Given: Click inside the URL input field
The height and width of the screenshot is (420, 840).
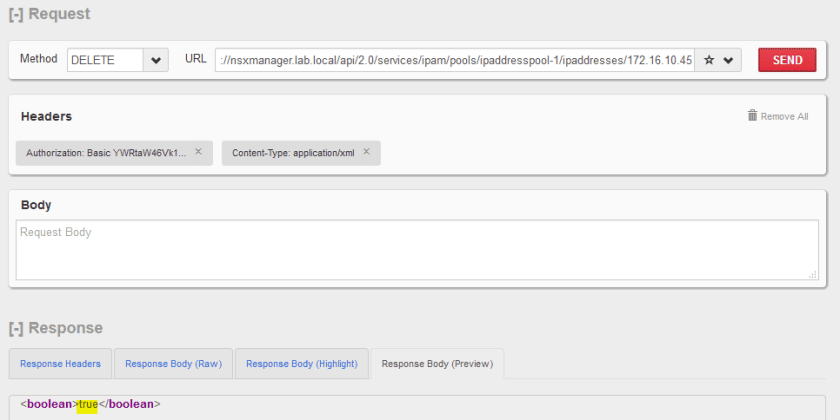Looking at the screenshot, I should pos(454,60).
